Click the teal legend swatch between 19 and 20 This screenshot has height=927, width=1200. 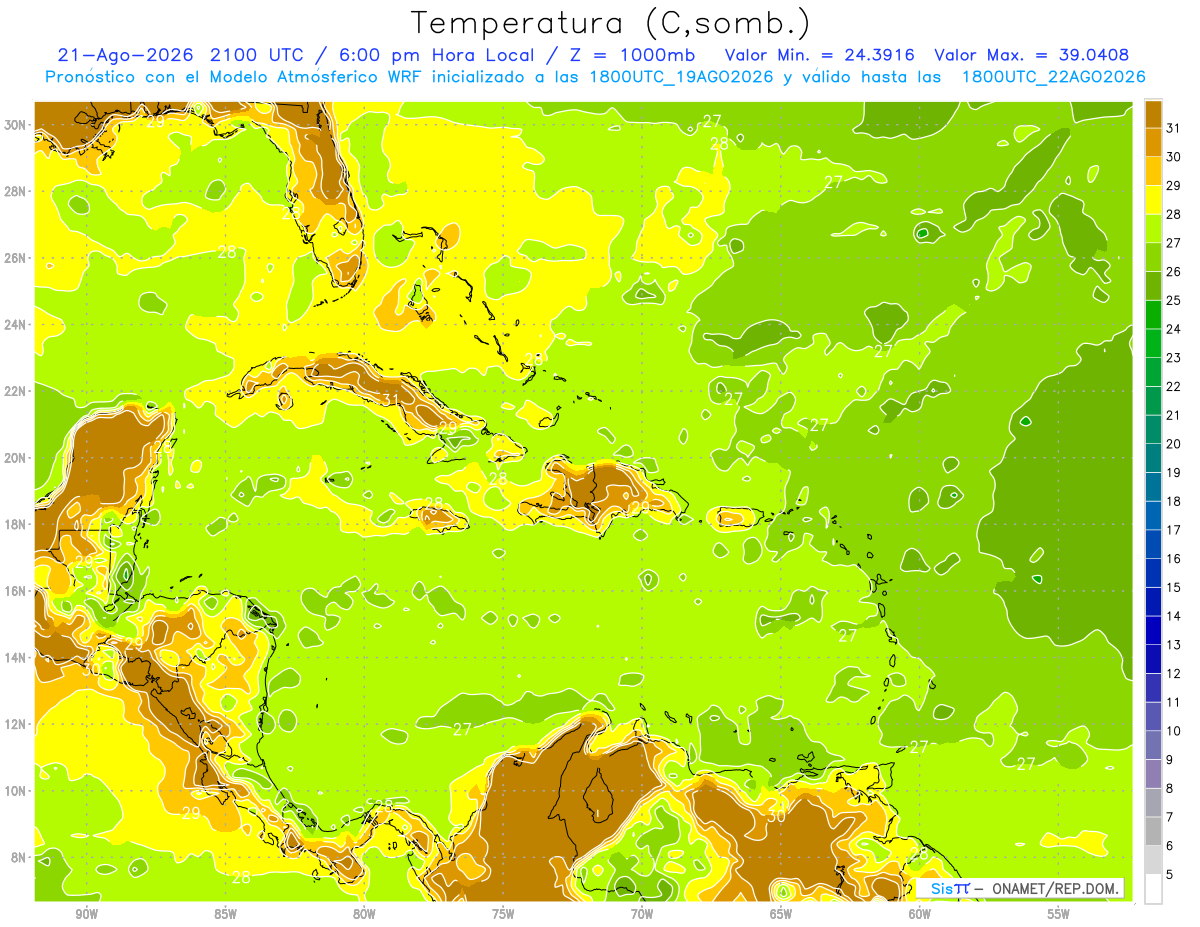click(1153, 458)
